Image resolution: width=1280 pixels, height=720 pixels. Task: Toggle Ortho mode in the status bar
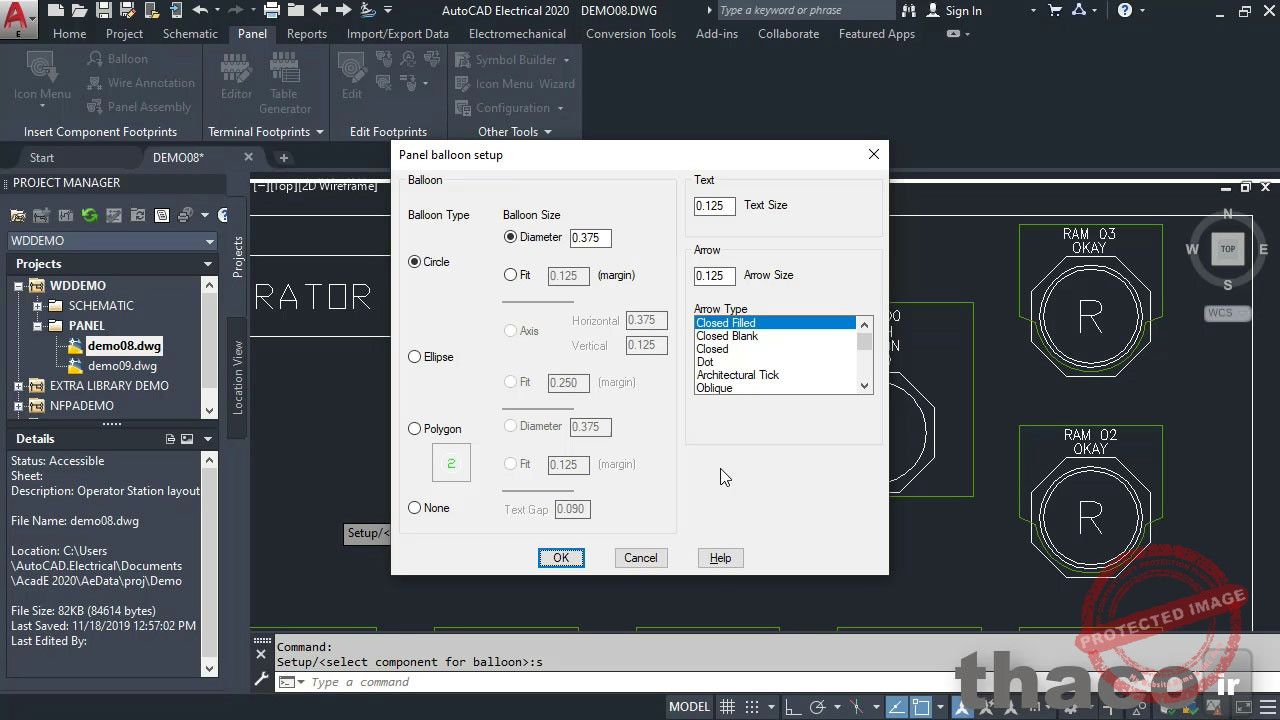(793, 707)
